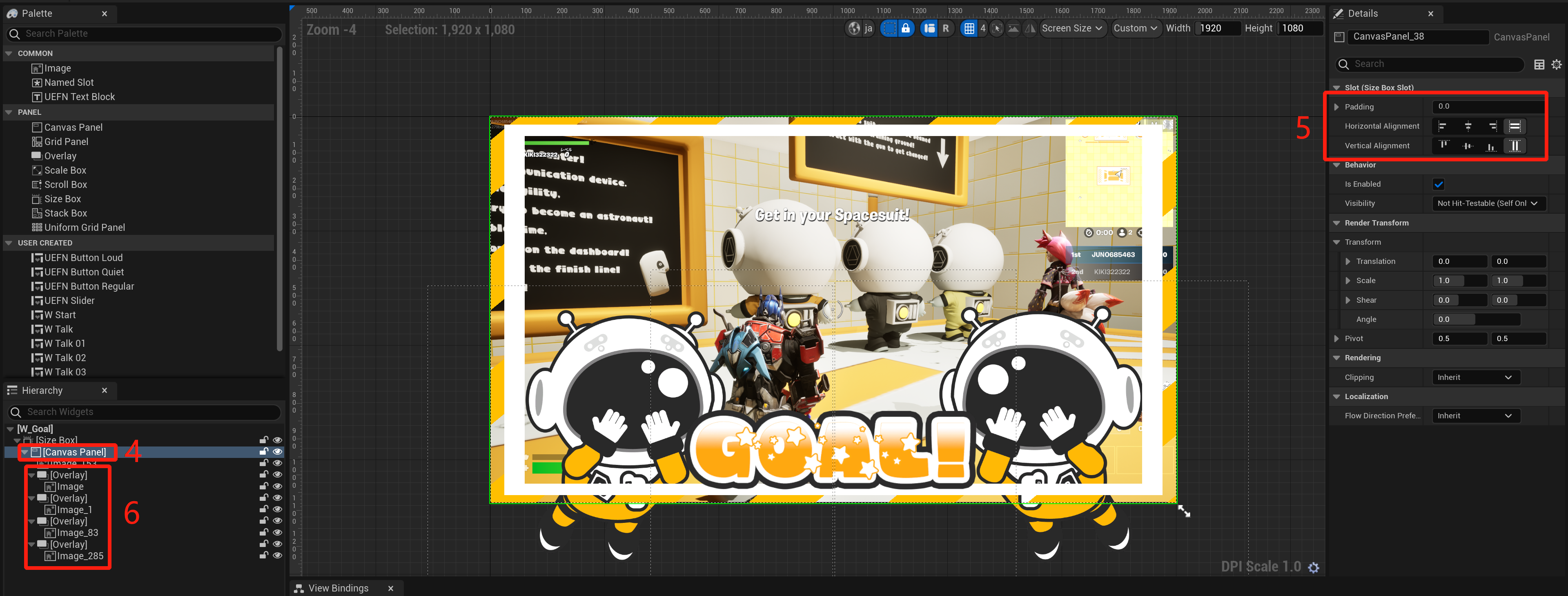
Task: Set horizontal alignment to center
Action: 1468,126
